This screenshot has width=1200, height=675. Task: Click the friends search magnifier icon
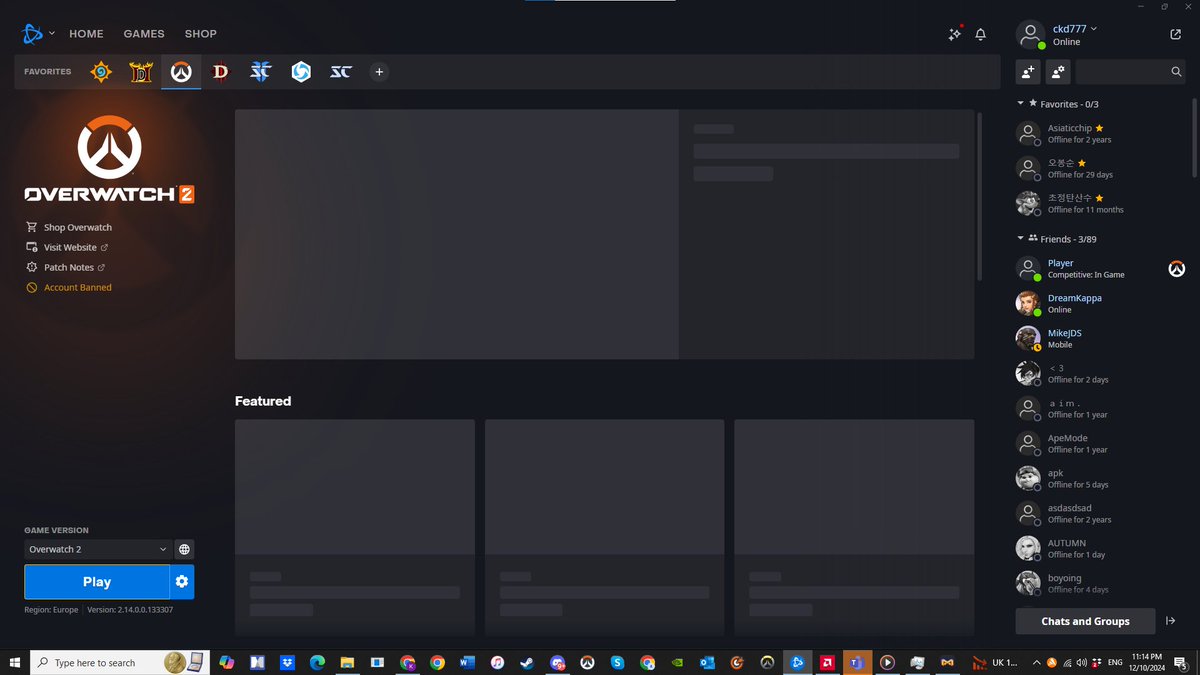point(1176,72)
